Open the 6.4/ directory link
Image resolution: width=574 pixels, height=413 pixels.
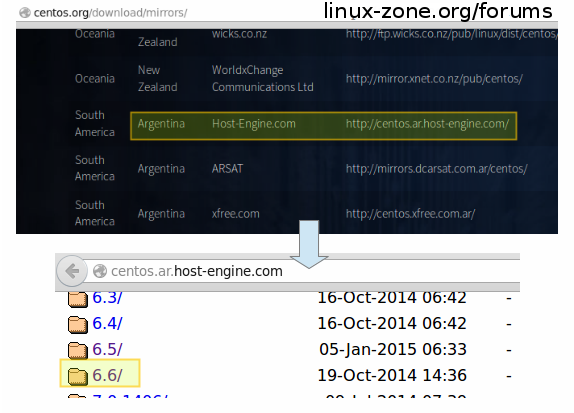(107, 323)
